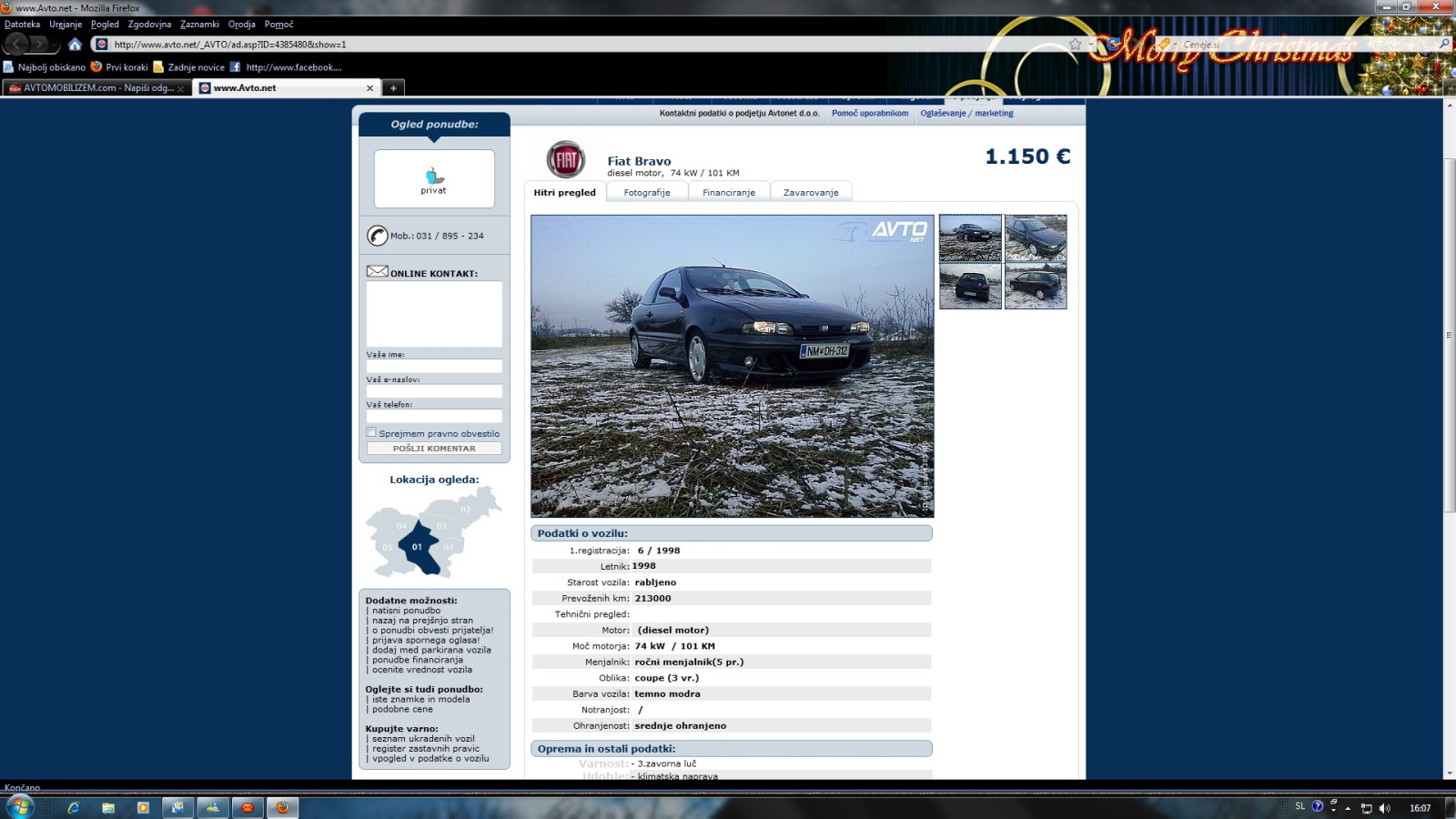Open the Facebook bookmark icon
This screenshot has height=819, width=1456.
[235, 66]
